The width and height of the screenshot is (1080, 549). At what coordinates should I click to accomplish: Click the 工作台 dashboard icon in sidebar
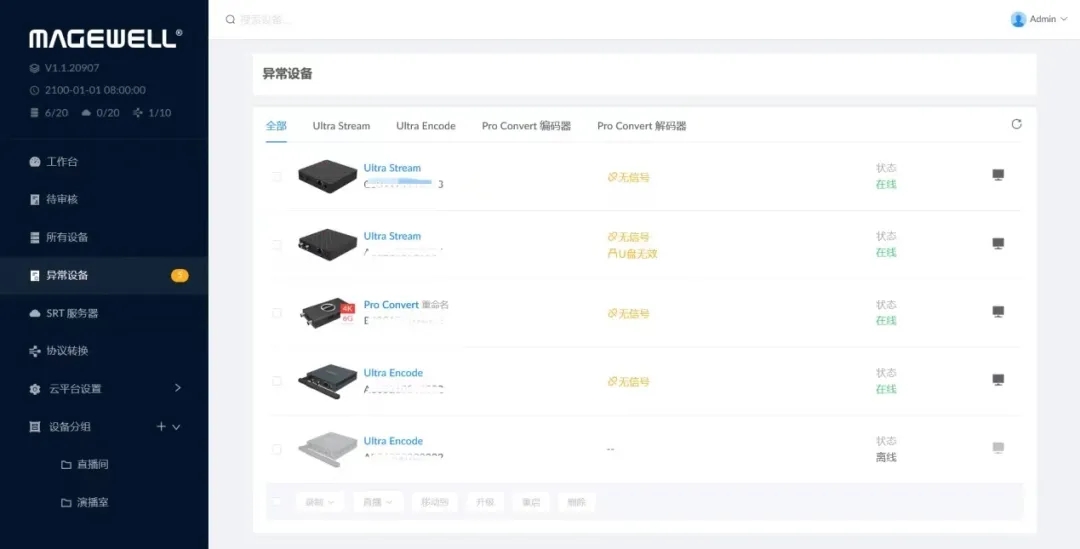(x=35, y=162)
